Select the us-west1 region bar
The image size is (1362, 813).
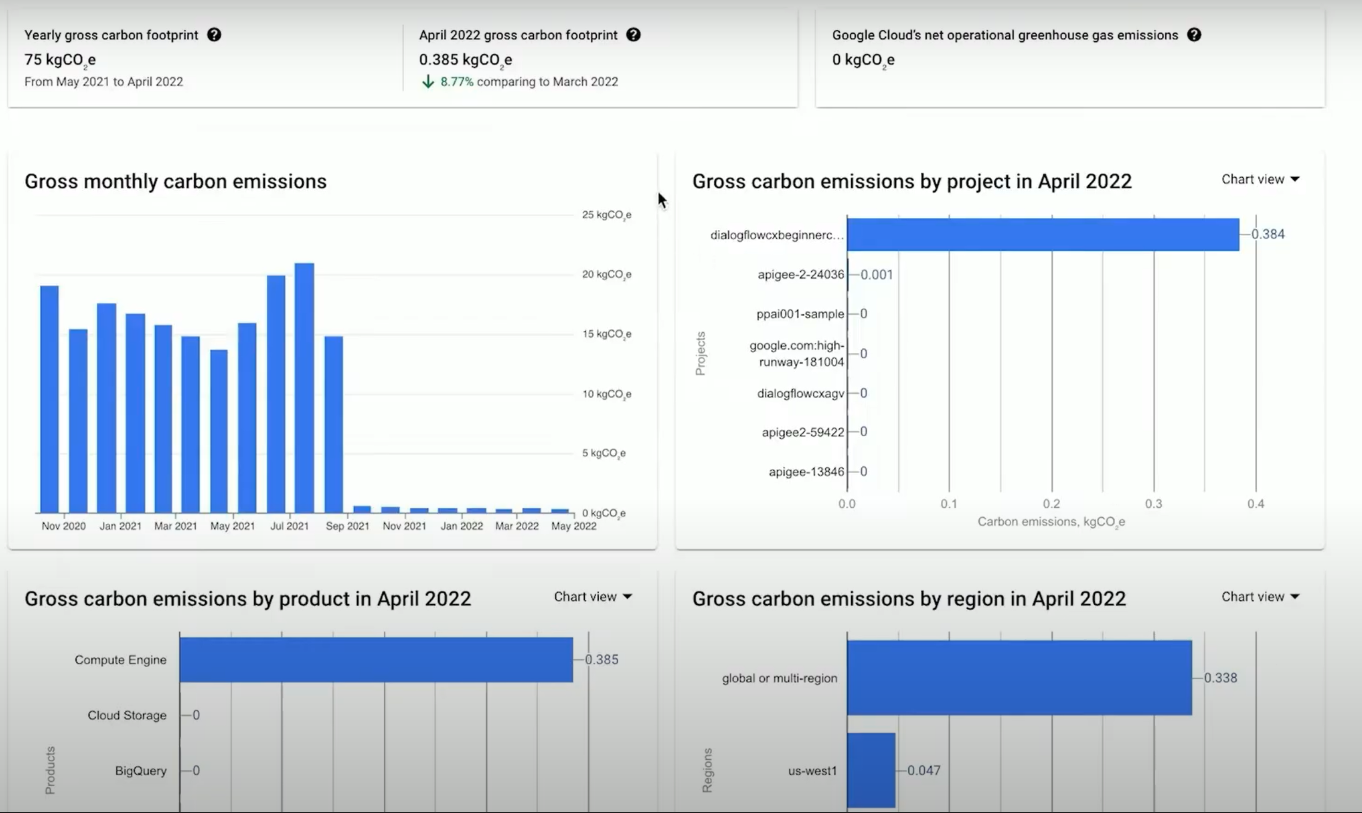click(x=871, y=770)
